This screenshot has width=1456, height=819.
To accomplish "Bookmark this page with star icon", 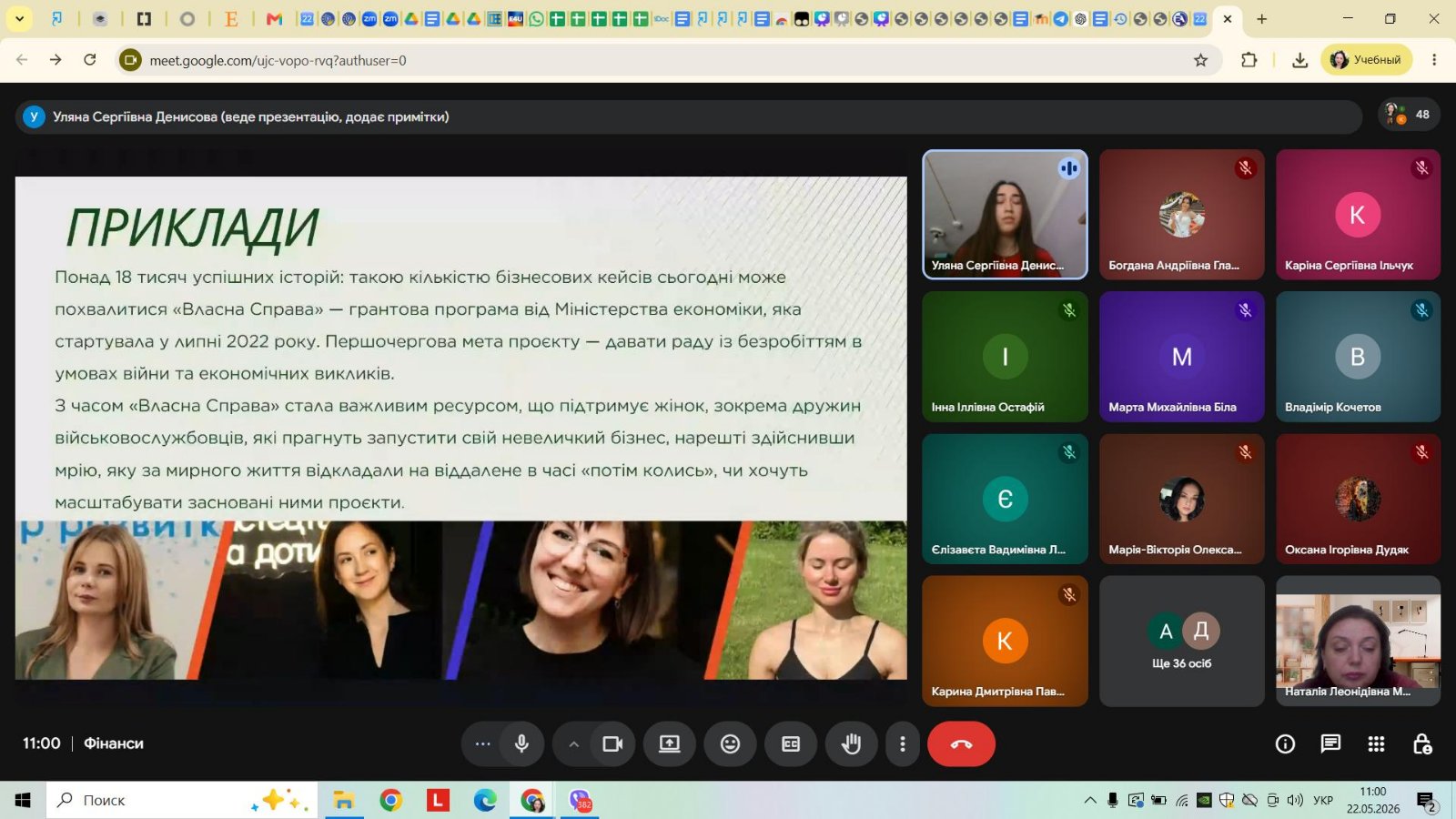I will [x=1200, y=60].
